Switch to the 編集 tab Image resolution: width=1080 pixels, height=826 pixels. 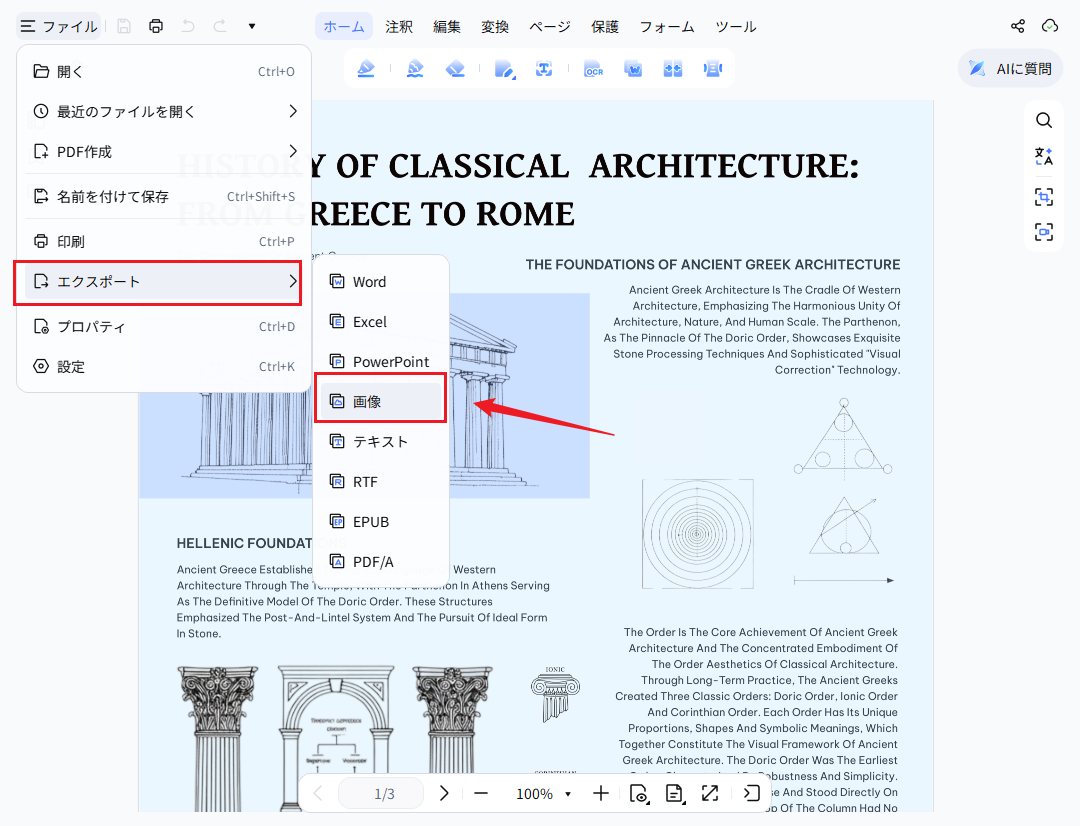tap(447, 26)
